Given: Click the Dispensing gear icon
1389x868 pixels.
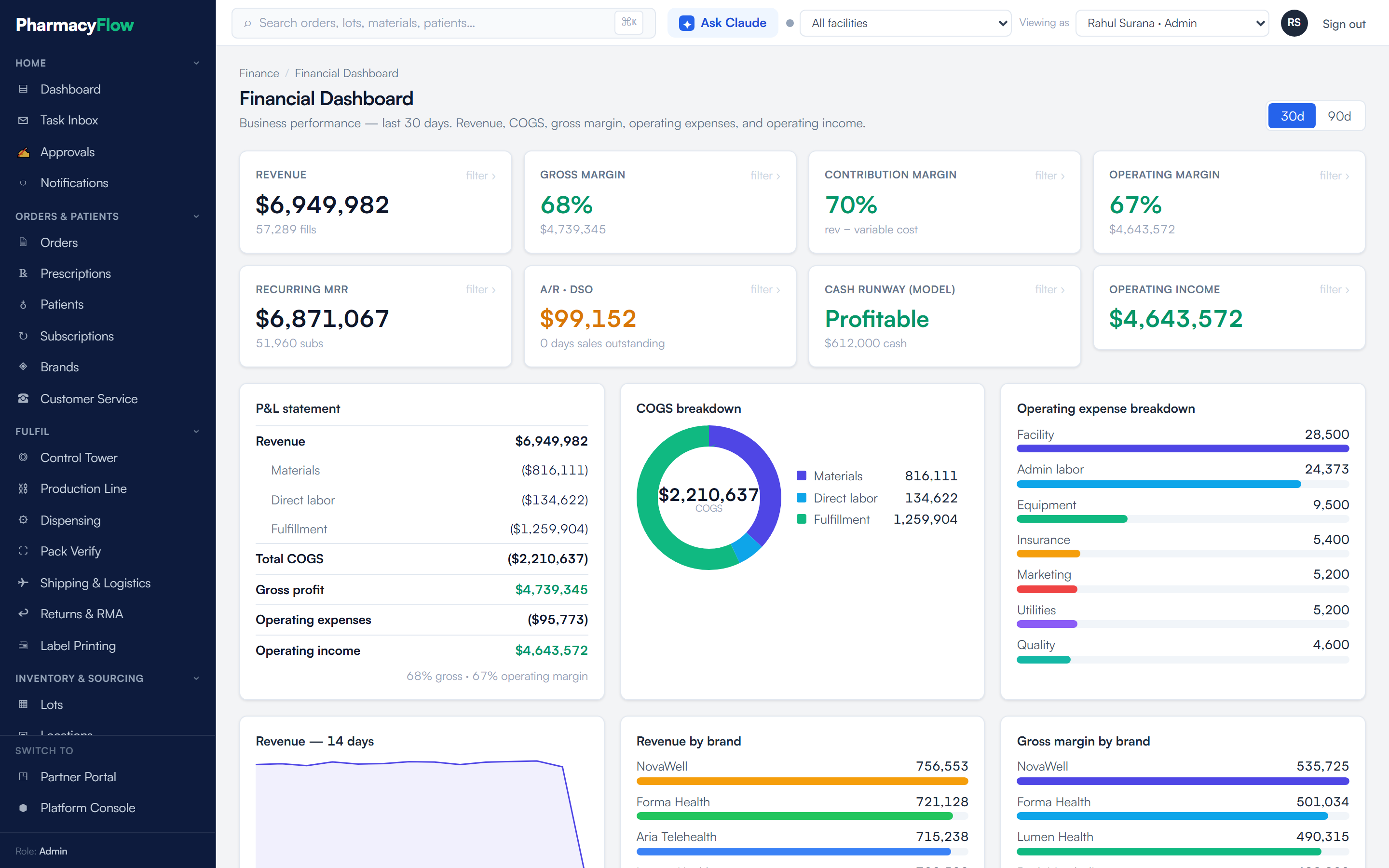Looking at the screenshot, I should (23, 520).
